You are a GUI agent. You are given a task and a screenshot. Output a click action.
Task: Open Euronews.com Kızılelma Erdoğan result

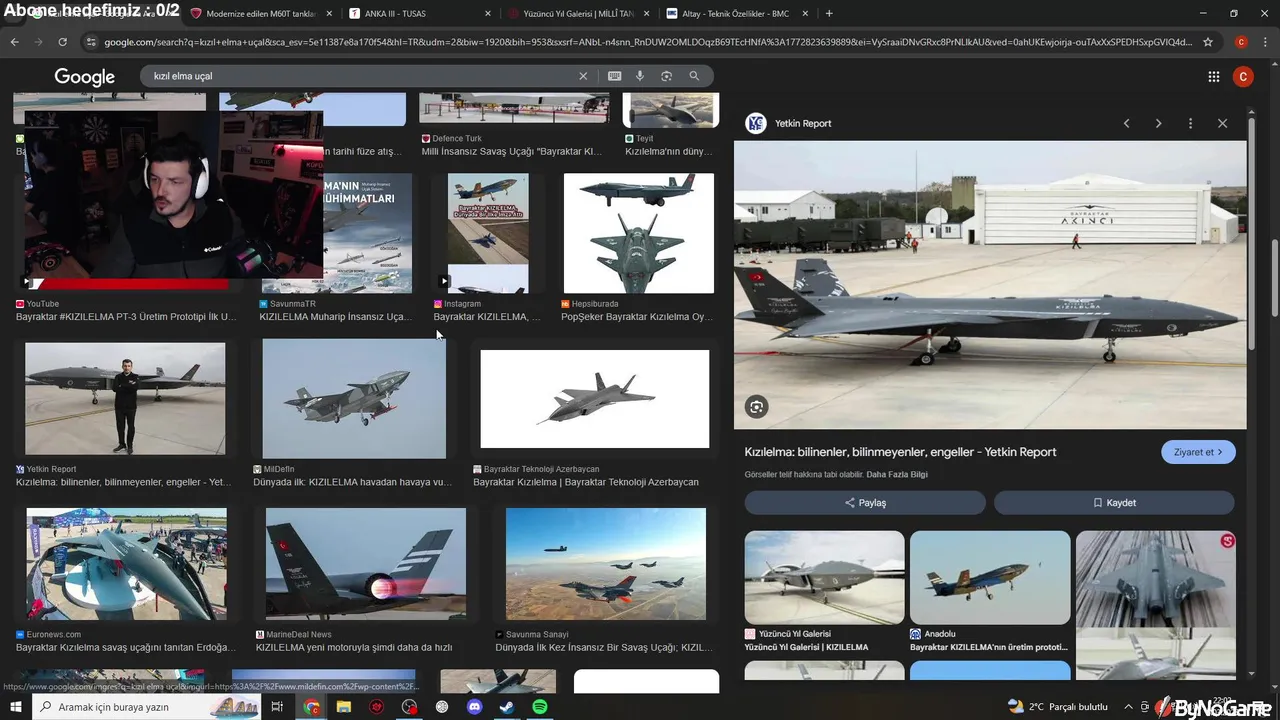coord(127,564)
